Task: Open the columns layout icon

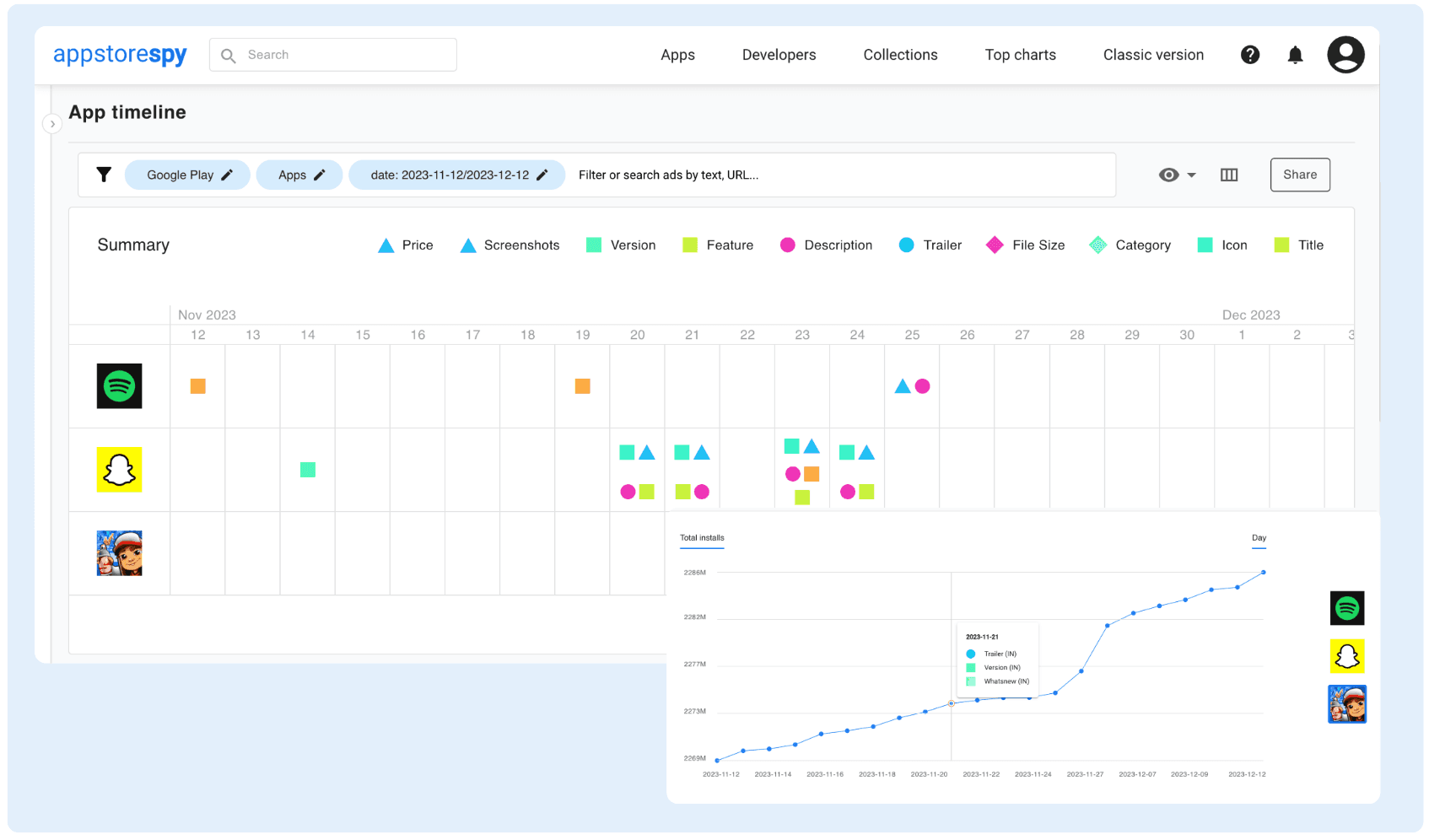Action: coord(1229,175)
